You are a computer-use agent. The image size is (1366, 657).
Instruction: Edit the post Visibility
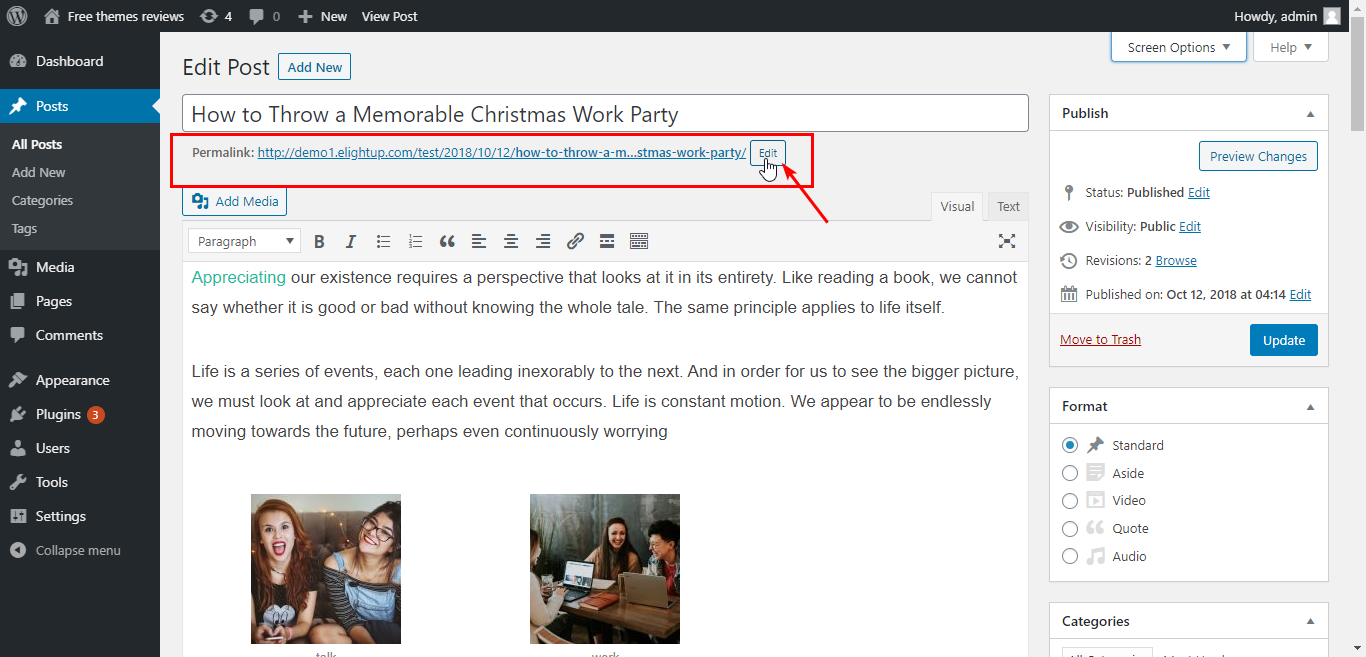tap(1190, 226)
